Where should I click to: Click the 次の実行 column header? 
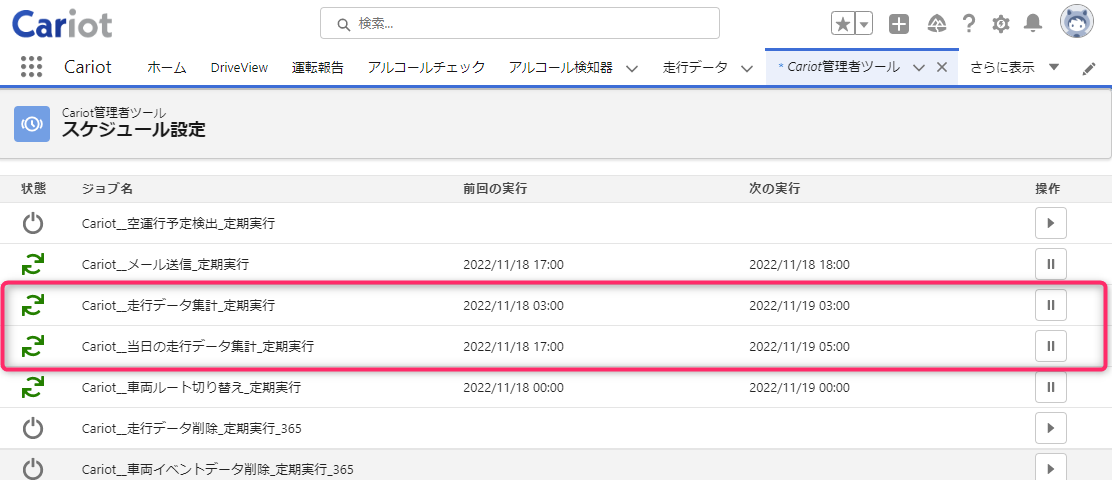(x=774, y=189)
